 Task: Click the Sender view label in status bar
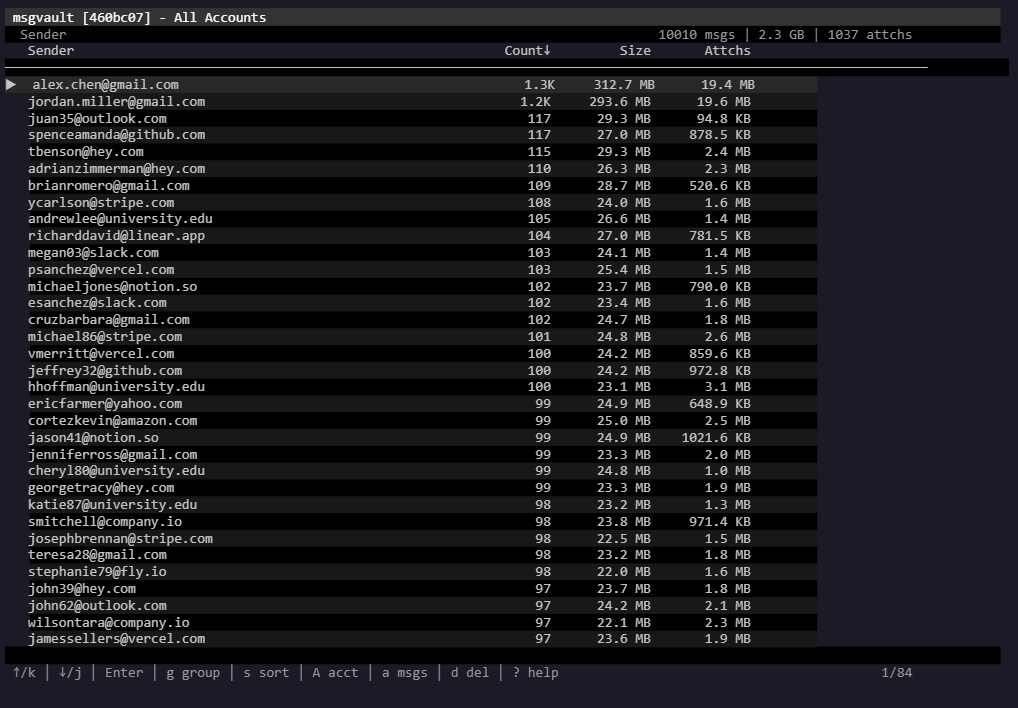(x=43, y=35)
